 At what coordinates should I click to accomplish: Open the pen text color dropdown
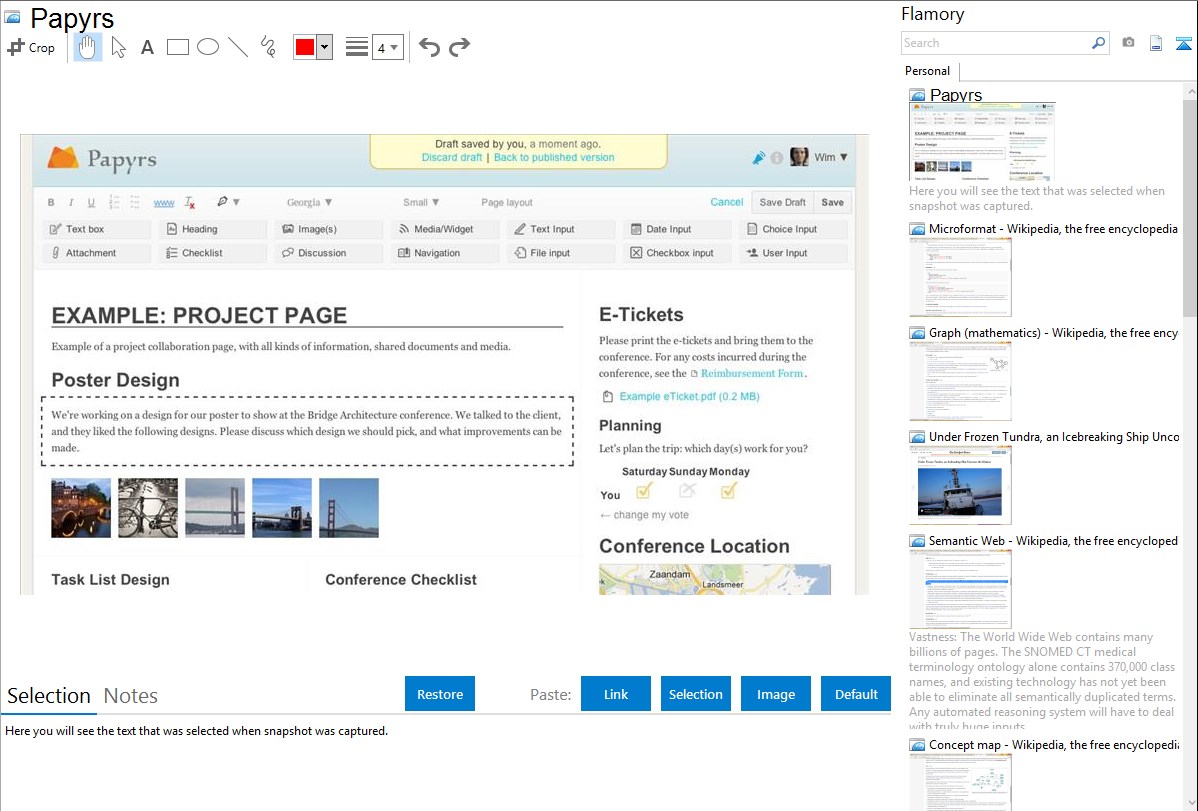(x=228, y=202)
